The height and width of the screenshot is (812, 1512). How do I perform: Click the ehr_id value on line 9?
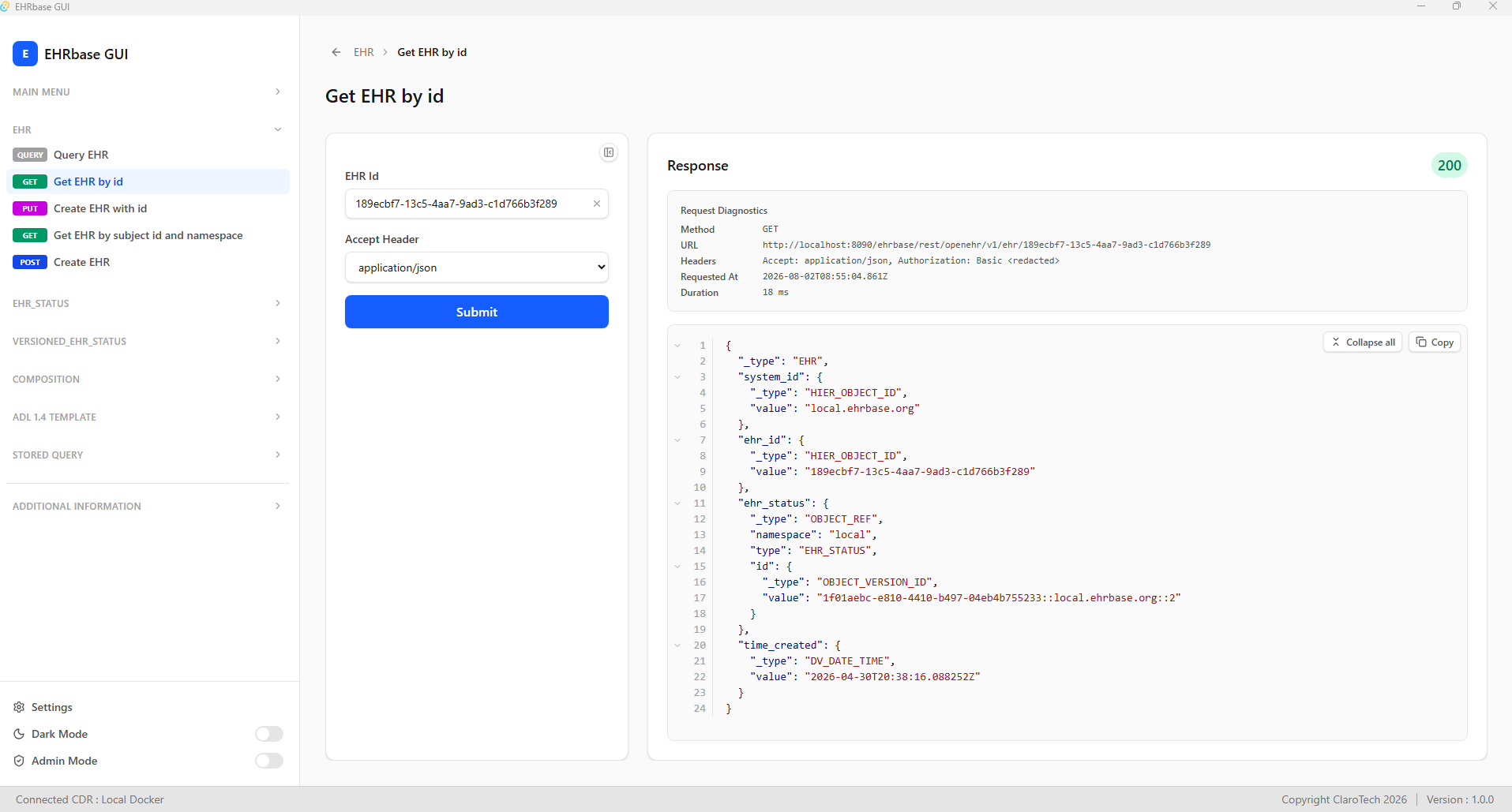coord(920,472)
